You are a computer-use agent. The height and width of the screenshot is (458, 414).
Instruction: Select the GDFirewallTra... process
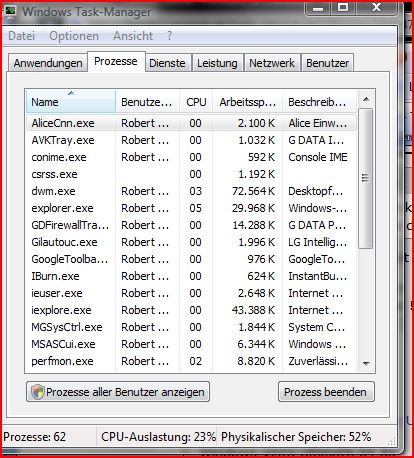(191, 225)
